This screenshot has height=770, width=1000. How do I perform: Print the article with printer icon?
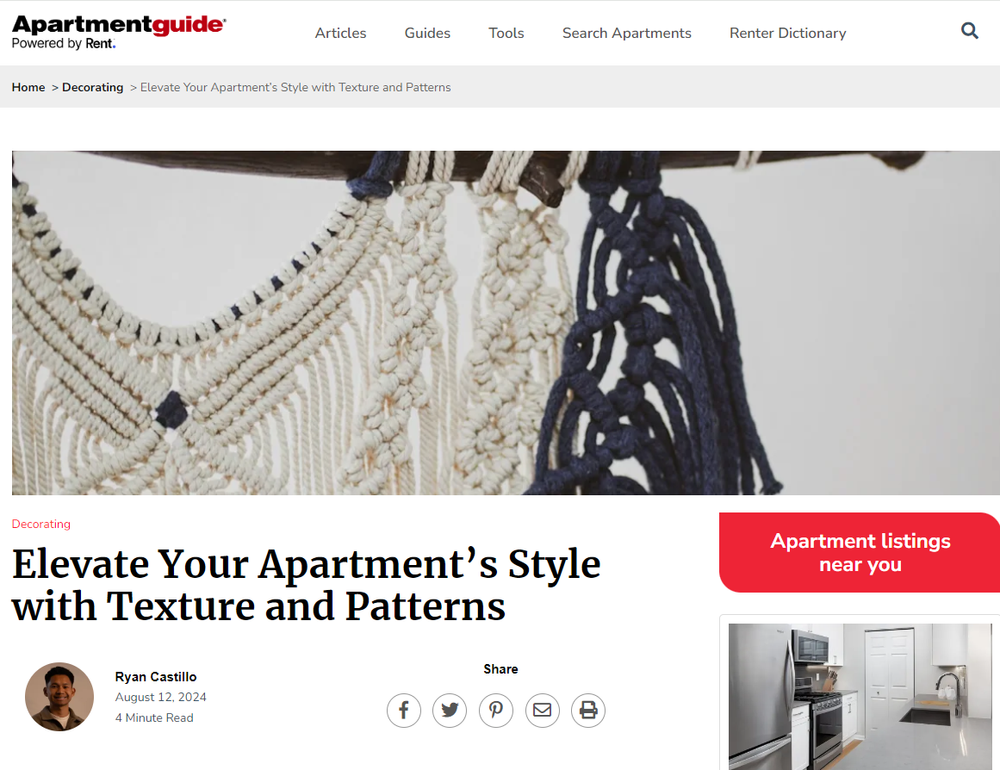(588, 710)
